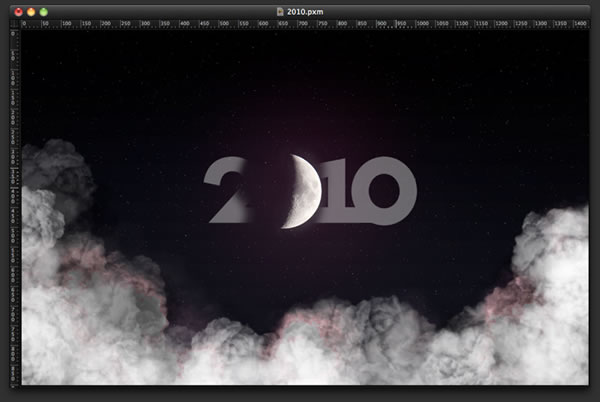Click the ruler origin corner box
This screenshot has height=402, width=600.
pyautogui.click(x=15, y=24)
